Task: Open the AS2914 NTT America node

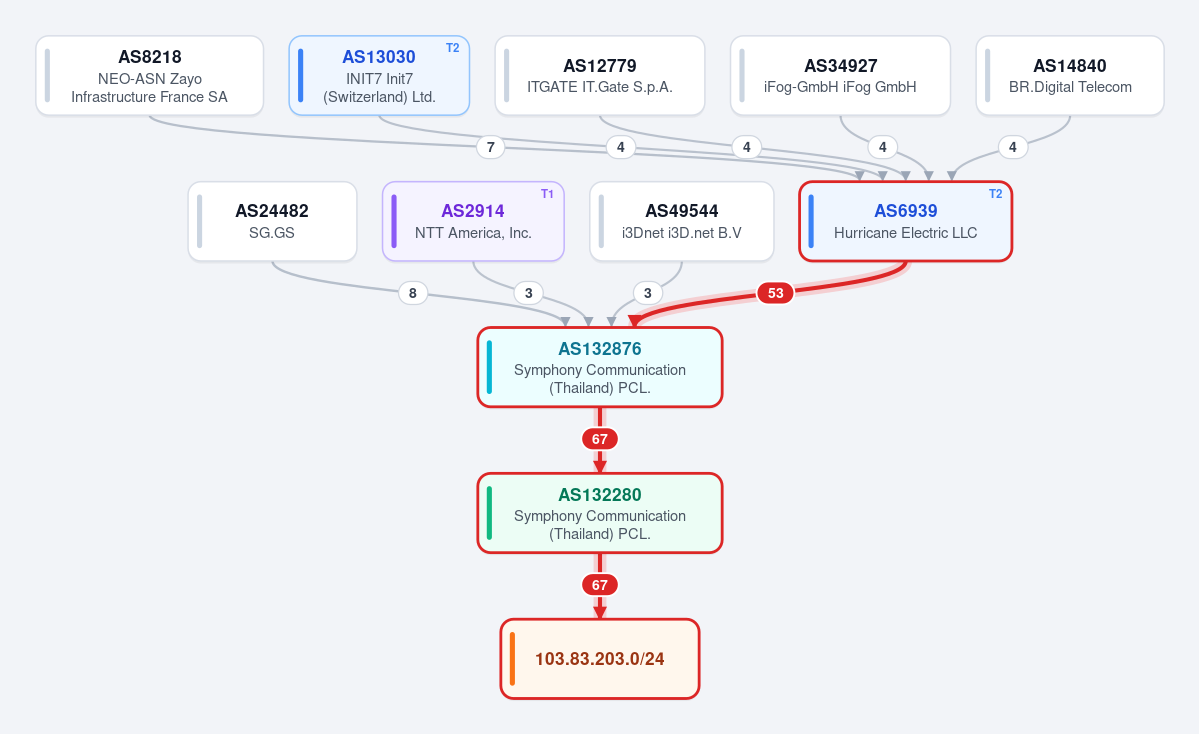Action: (x=473, y=222)
